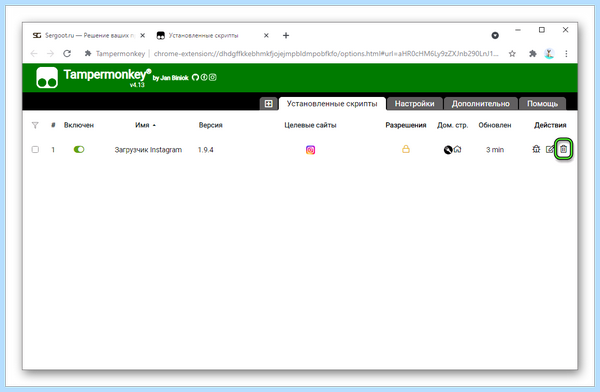
Task: Open the Помощь tab
Action: 542,104
